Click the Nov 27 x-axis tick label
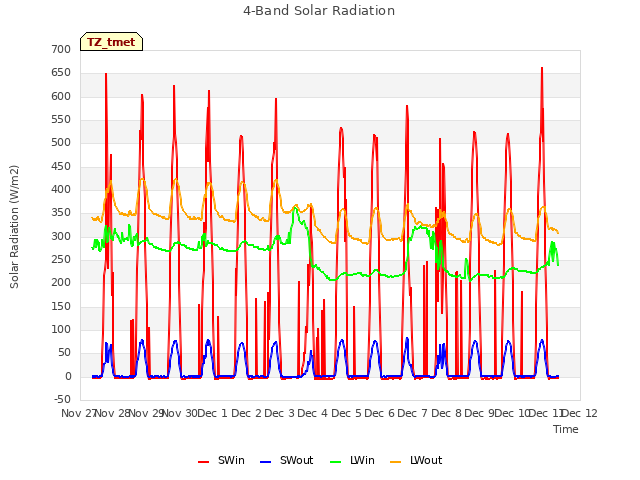Viewport: 640px width, 480px height. 78,413
